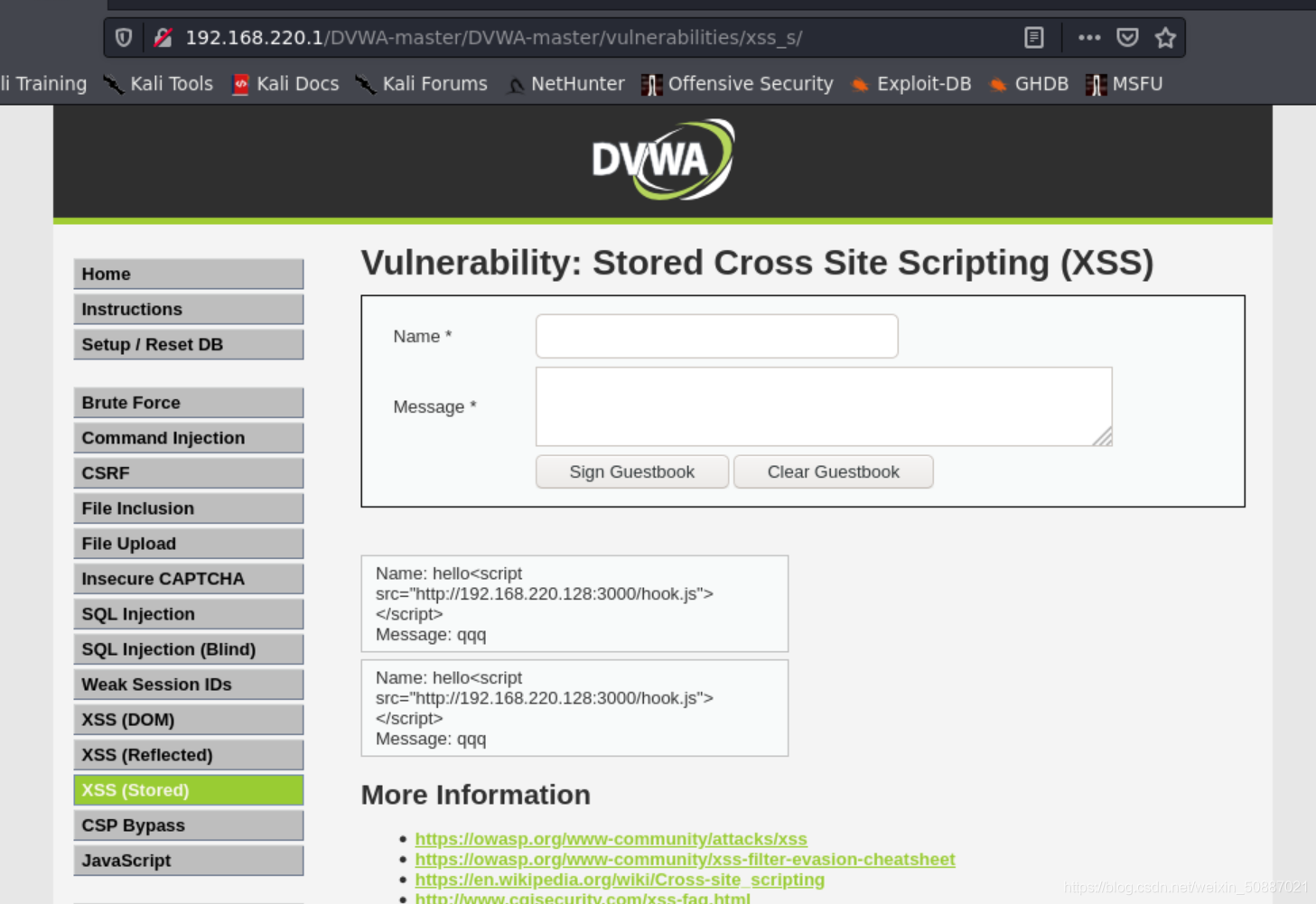The image size is (1316, 904).
Task: Click the Stored Cross Site Scripting heading
Action: click(757, 263)
